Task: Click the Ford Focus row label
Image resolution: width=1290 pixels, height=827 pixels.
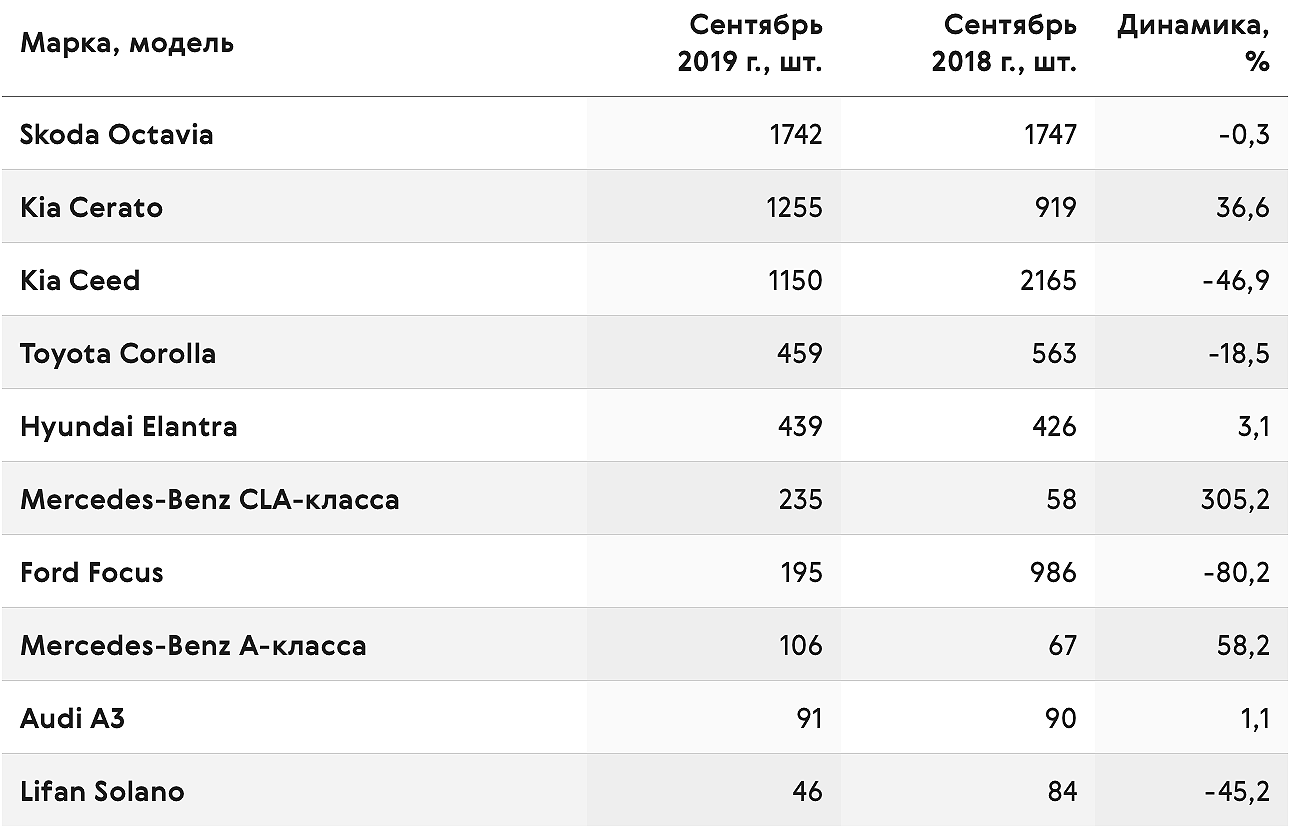Action: [92, 572]
